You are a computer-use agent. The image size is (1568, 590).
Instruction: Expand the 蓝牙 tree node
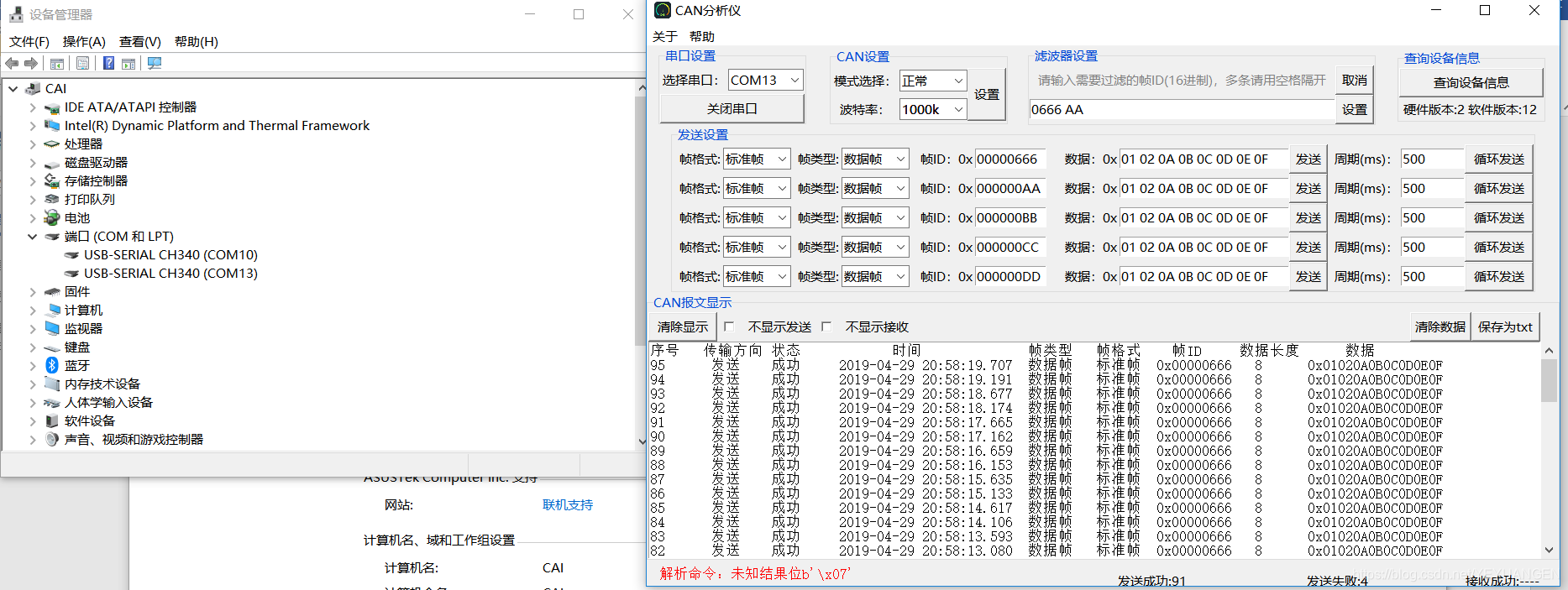32,366
